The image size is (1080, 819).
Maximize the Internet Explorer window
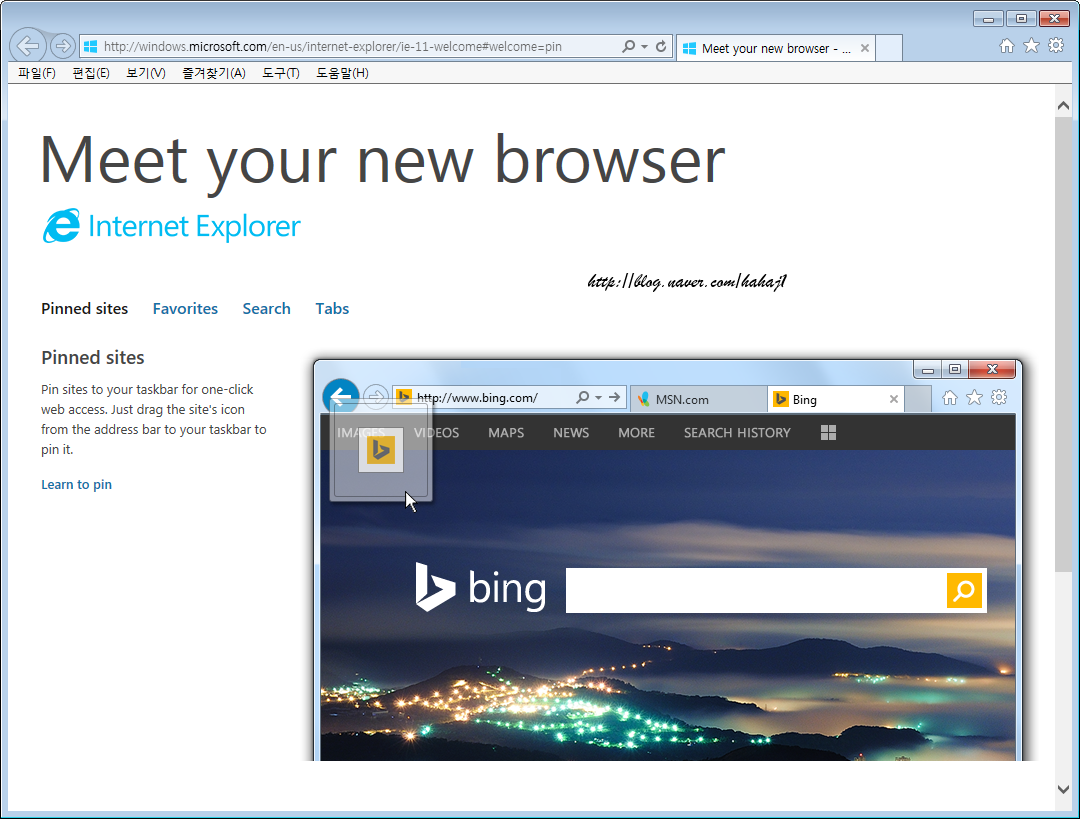click(x=1021, y=19)
